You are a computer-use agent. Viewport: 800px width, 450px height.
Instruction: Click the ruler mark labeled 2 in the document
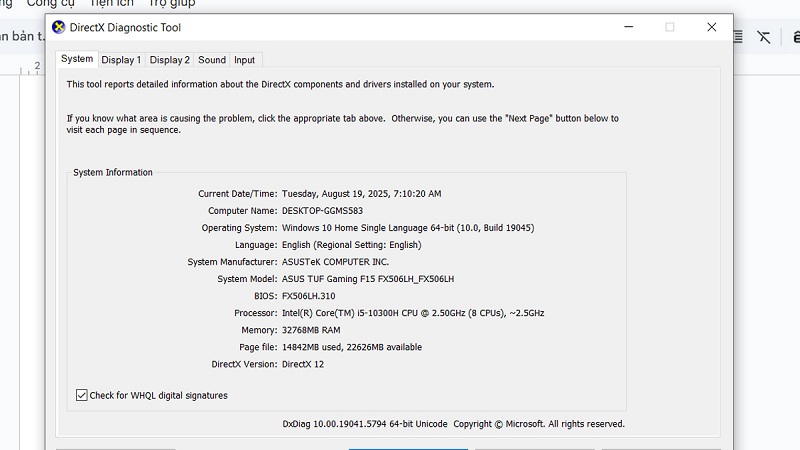tap(37, 65)
